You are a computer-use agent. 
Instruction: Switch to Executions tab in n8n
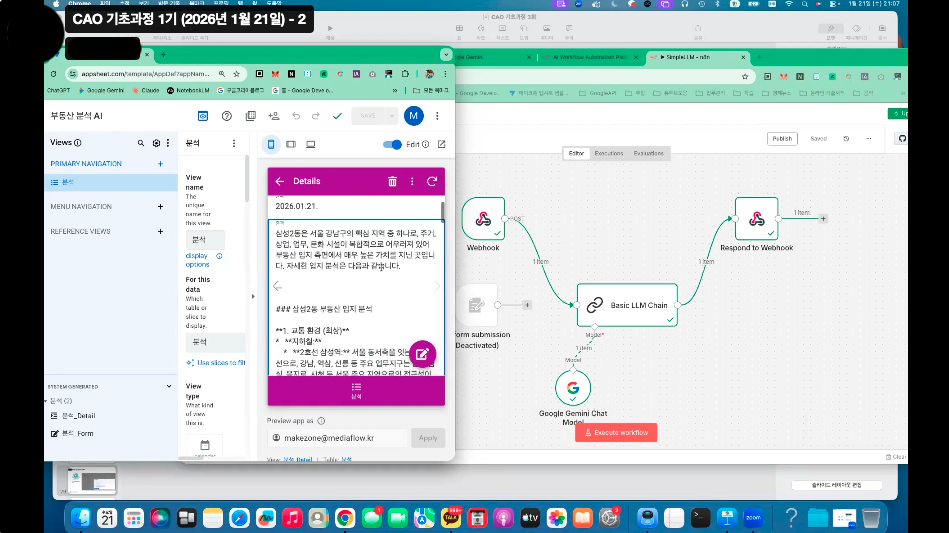pyautogui.click(x=609, y=153)
